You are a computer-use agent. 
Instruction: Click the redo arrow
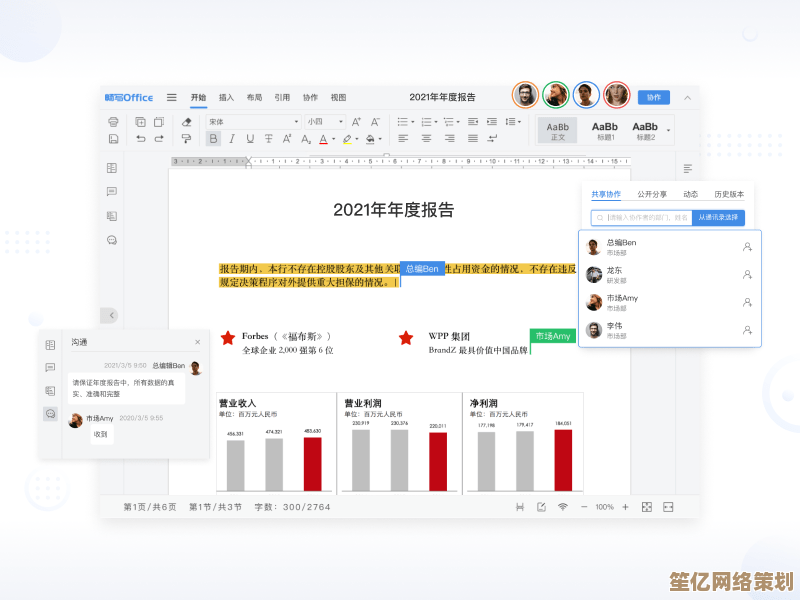click(159, 139)
